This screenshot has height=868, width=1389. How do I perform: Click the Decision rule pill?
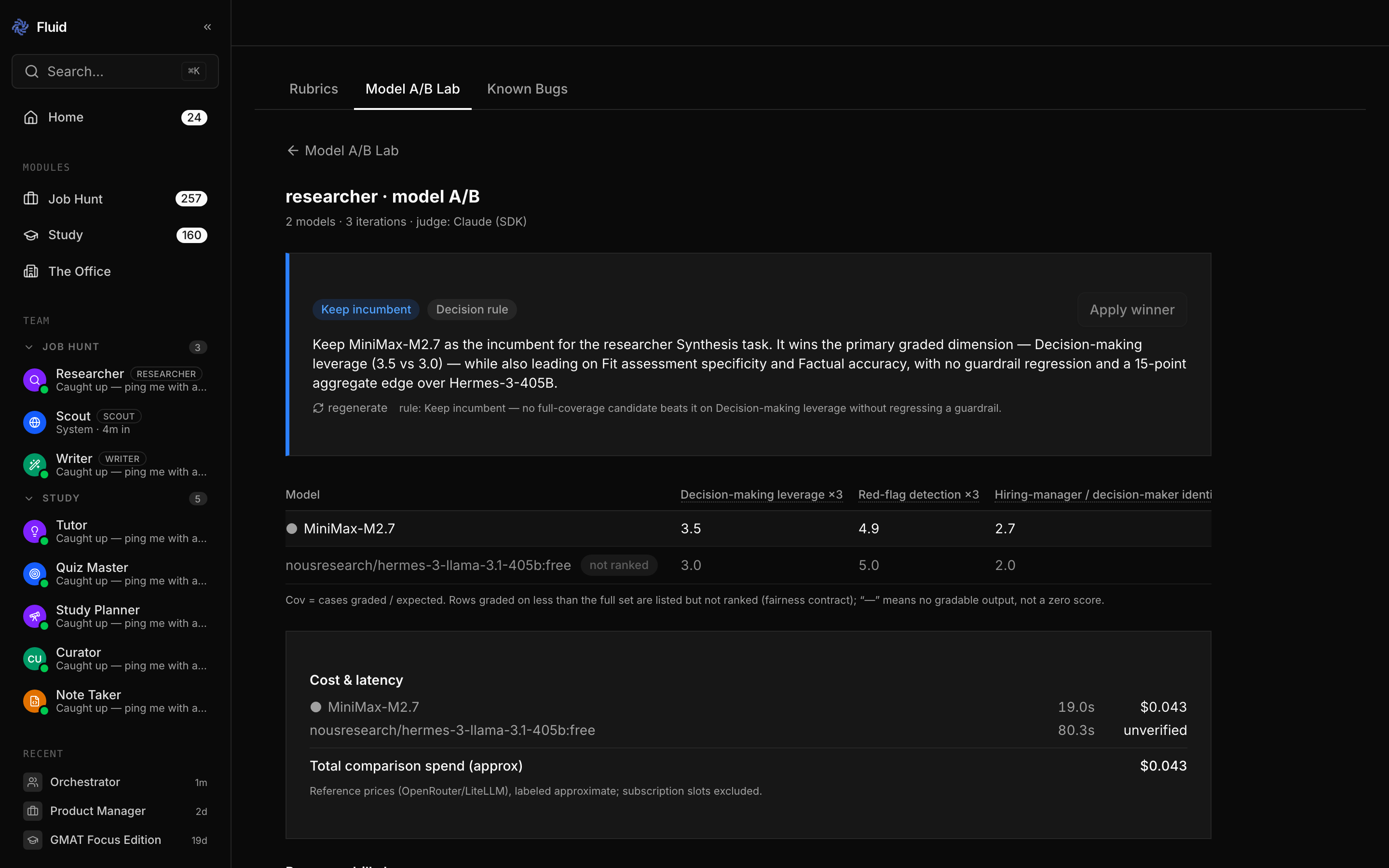pos(472,310)
